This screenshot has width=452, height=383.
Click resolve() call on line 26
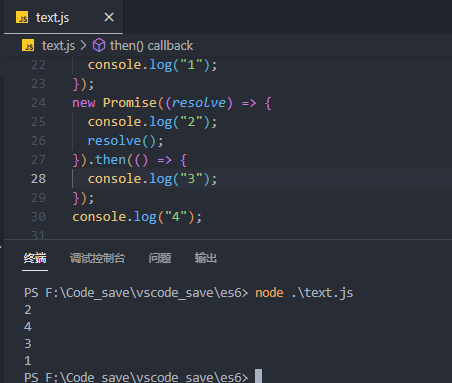[x=125, y=141]
